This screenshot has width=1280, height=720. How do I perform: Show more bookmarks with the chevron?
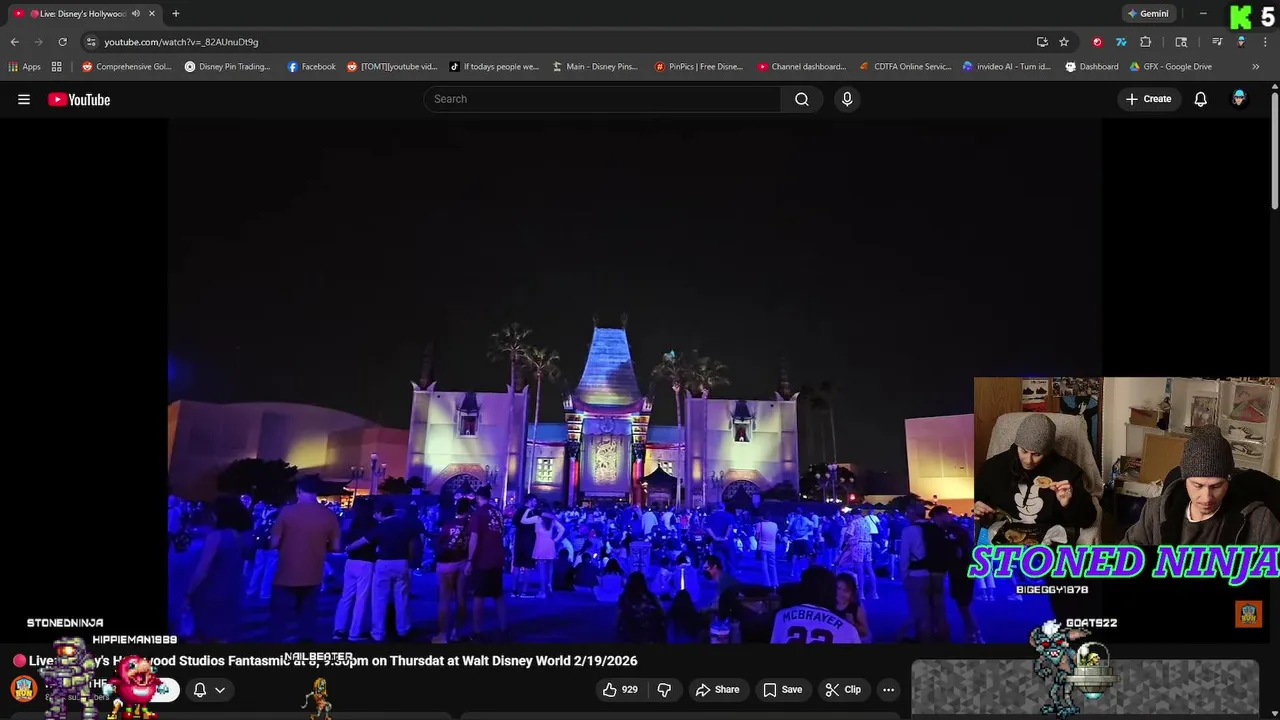click(1255, 67)
